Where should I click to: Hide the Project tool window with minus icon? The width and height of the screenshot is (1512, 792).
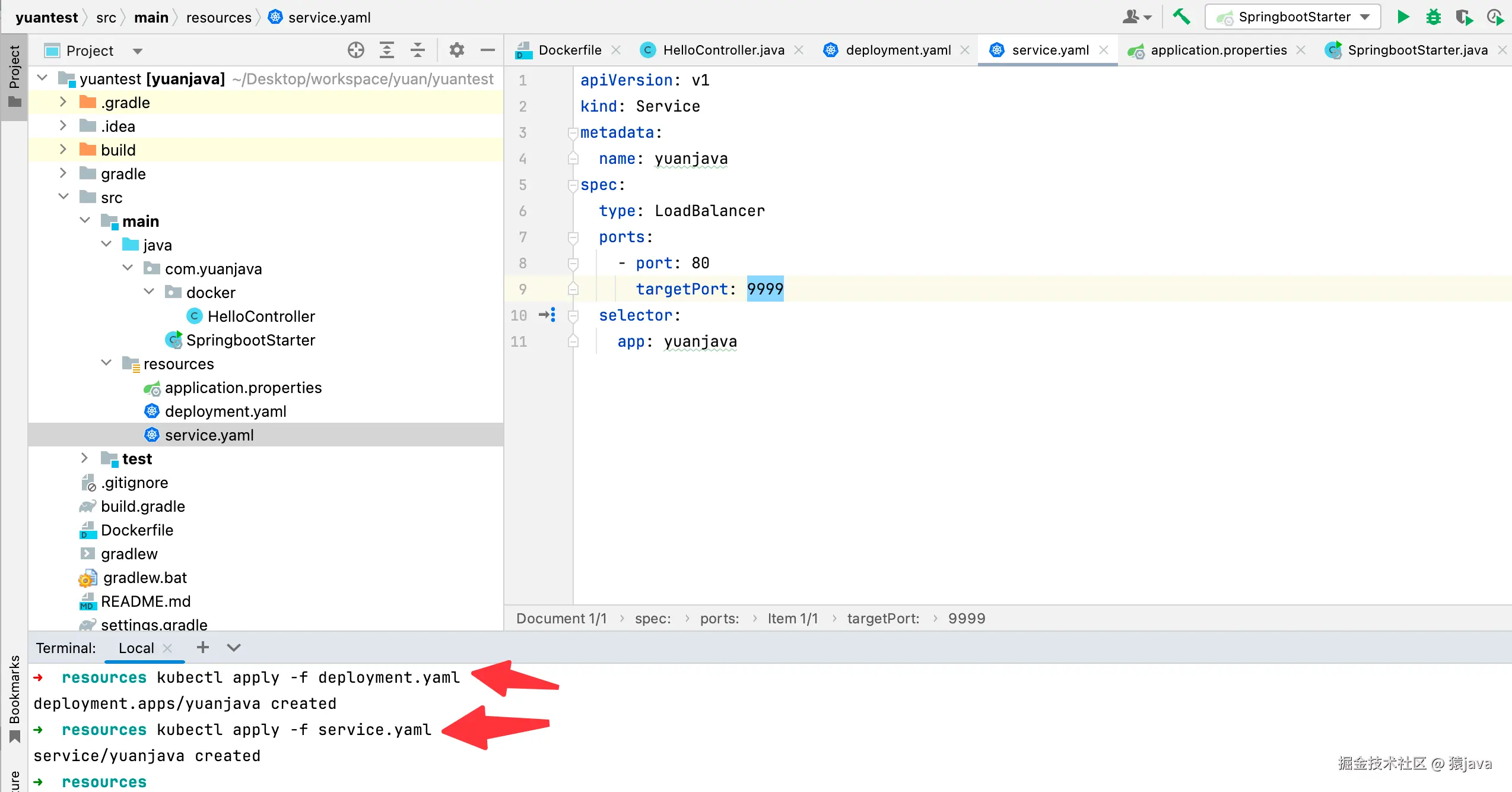tap(487, 50)
